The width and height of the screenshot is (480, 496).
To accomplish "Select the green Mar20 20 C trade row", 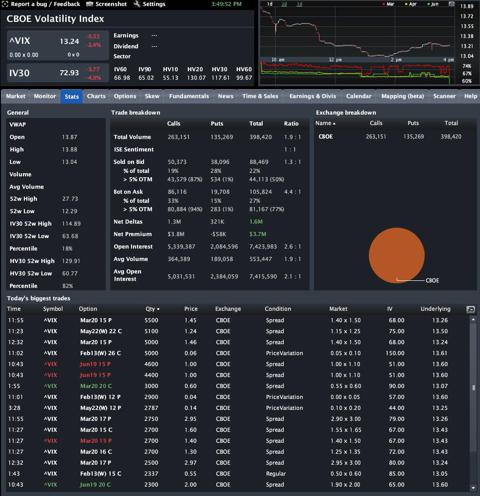I will 237,386.
